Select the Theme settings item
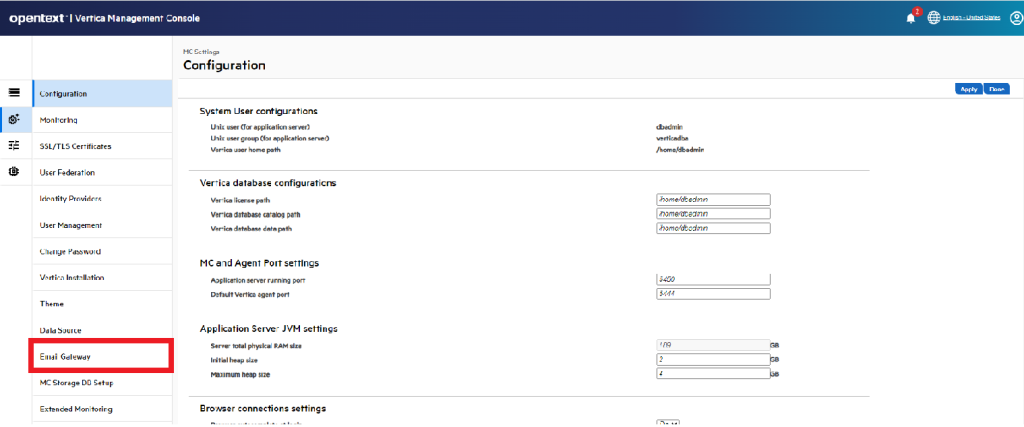 102,304
